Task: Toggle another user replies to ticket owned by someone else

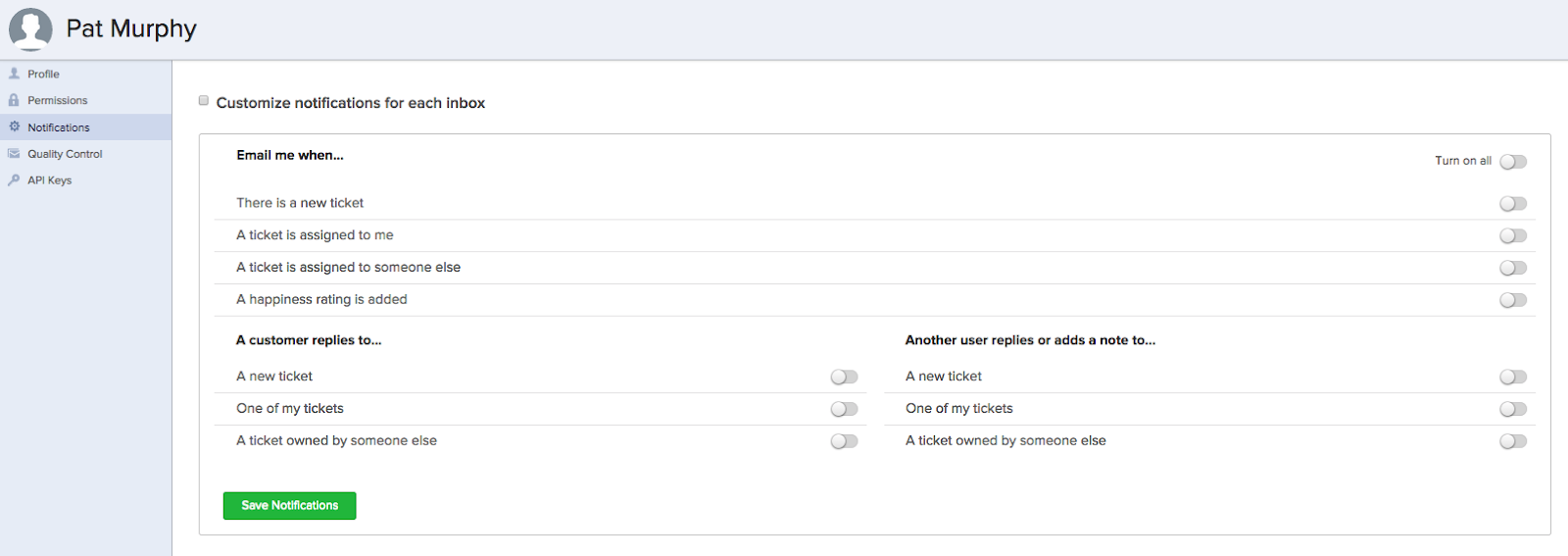Action: coord(1513,441)
